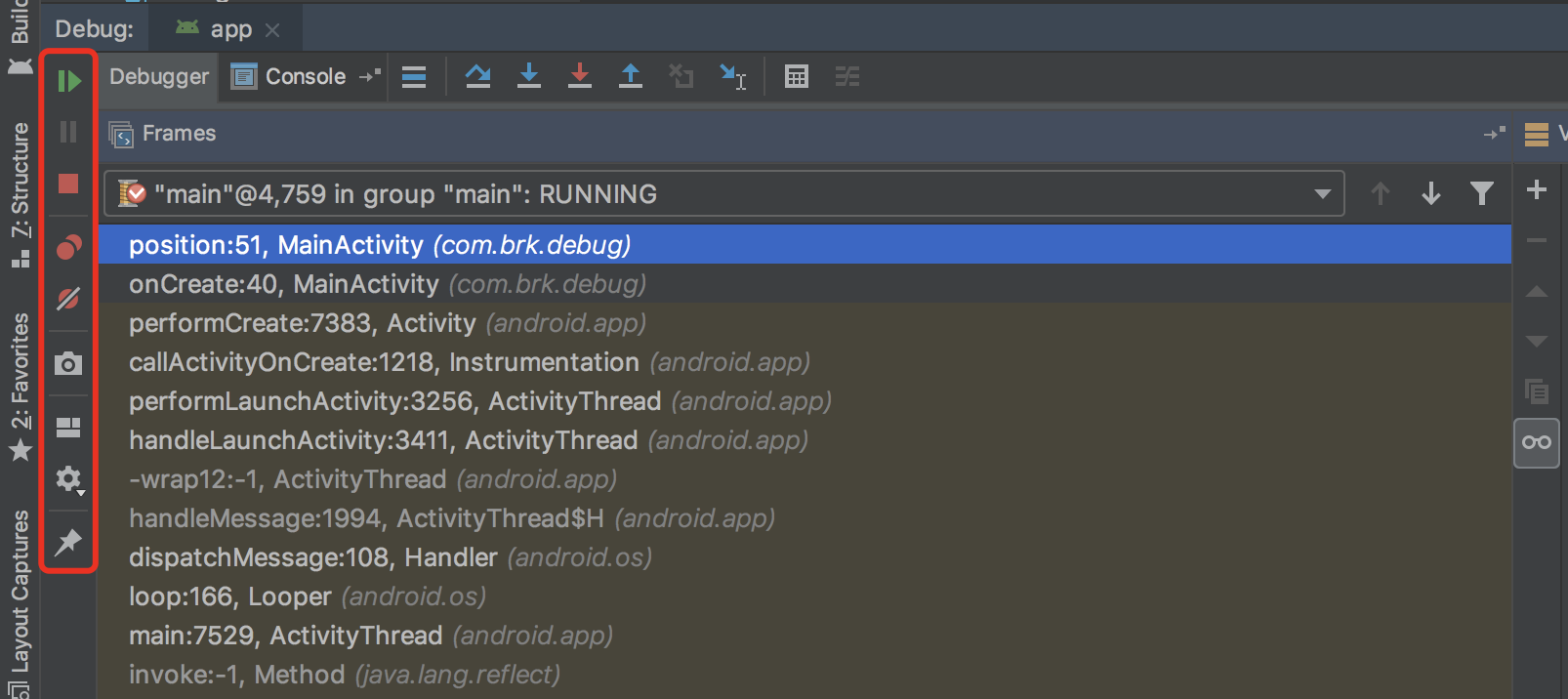Click the Trace Current Stream Chain icon
Screen dimensions: 1568x699
pyautogui.click(x=847, y=76)
